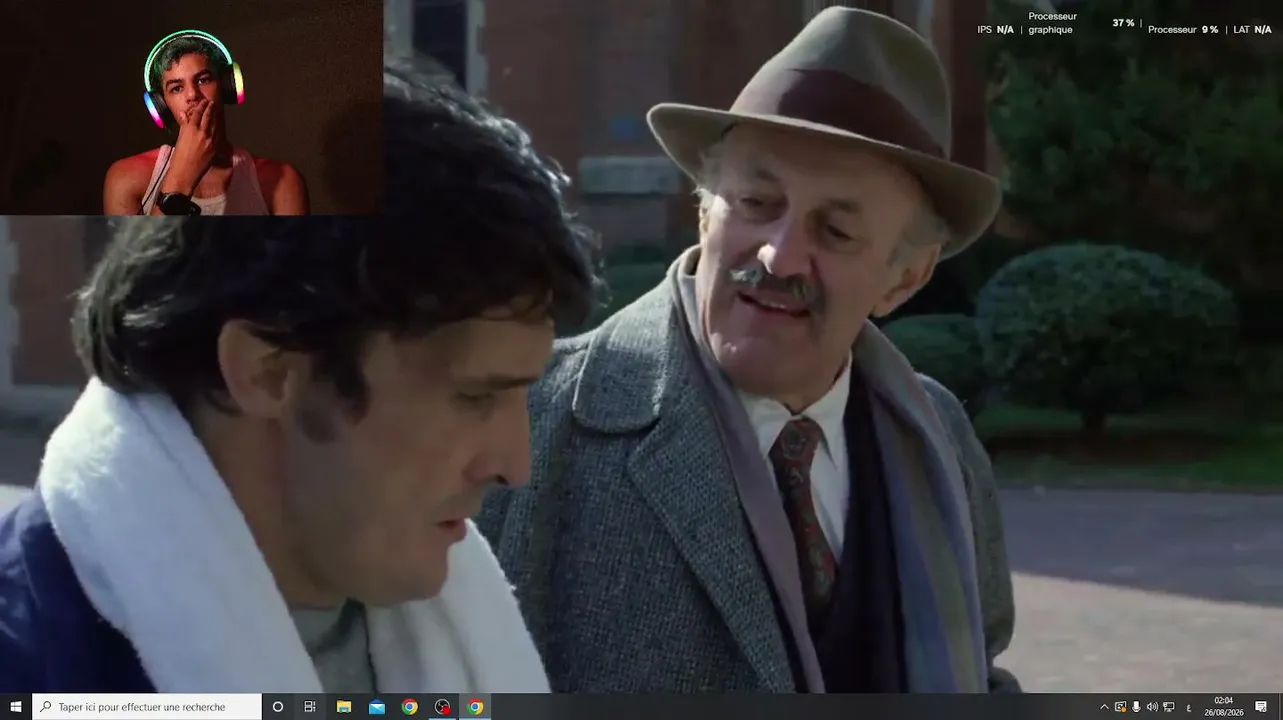Click the LAT N/A overlay readout

point(1252,30)
